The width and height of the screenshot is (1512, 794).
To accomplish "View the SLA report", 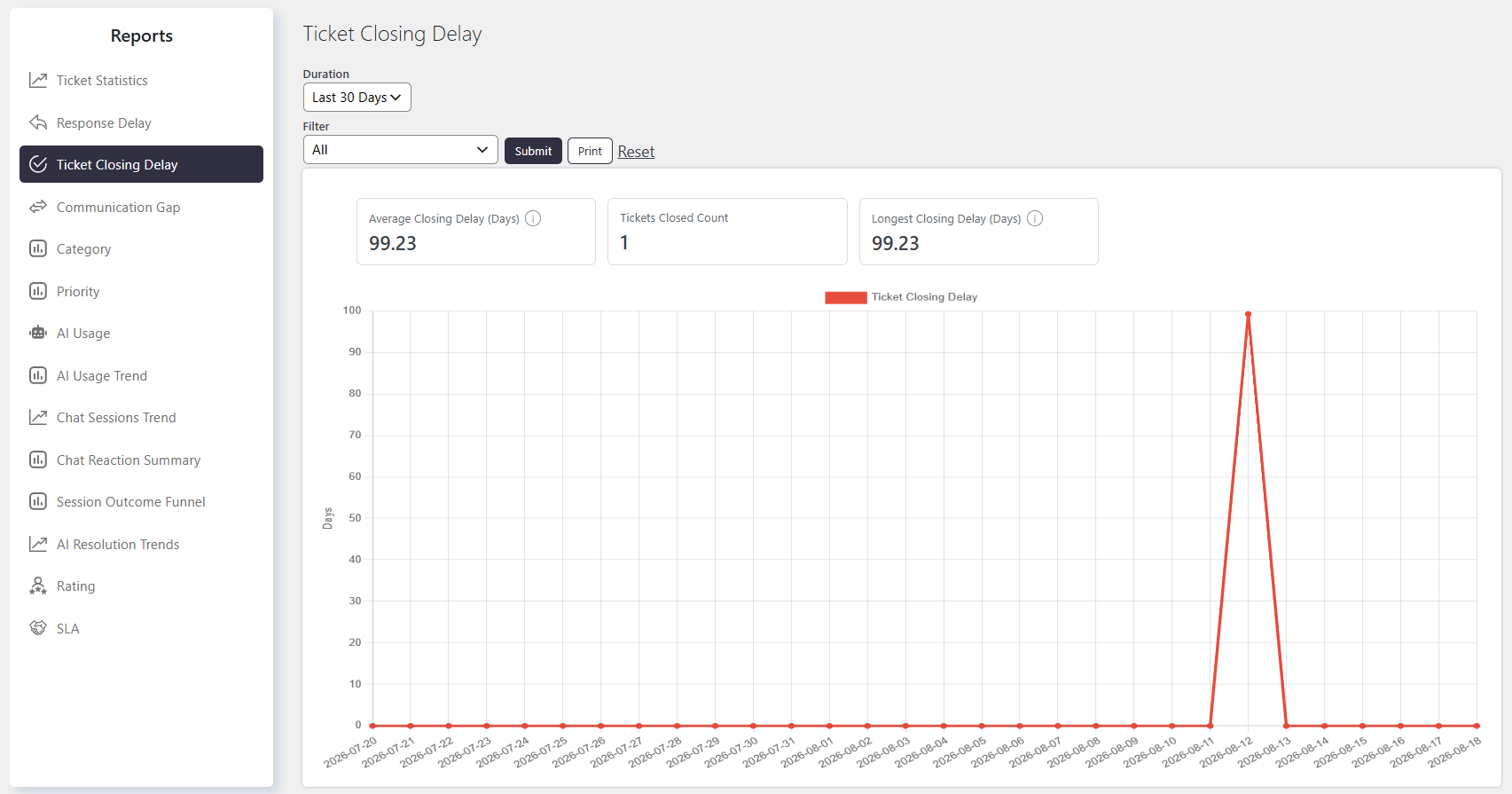I will pos(141,628).
